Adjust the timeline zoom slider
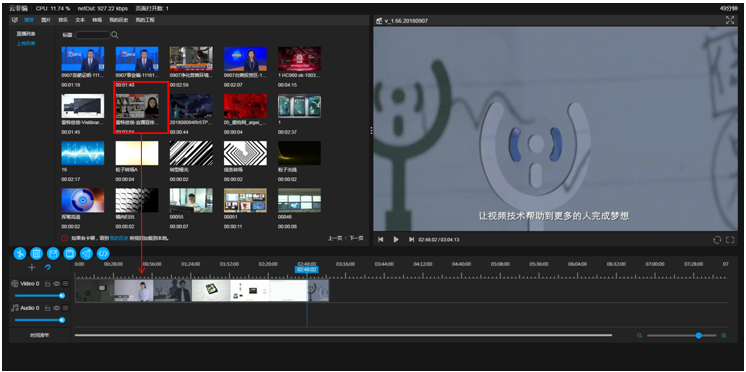 point(682,335)
